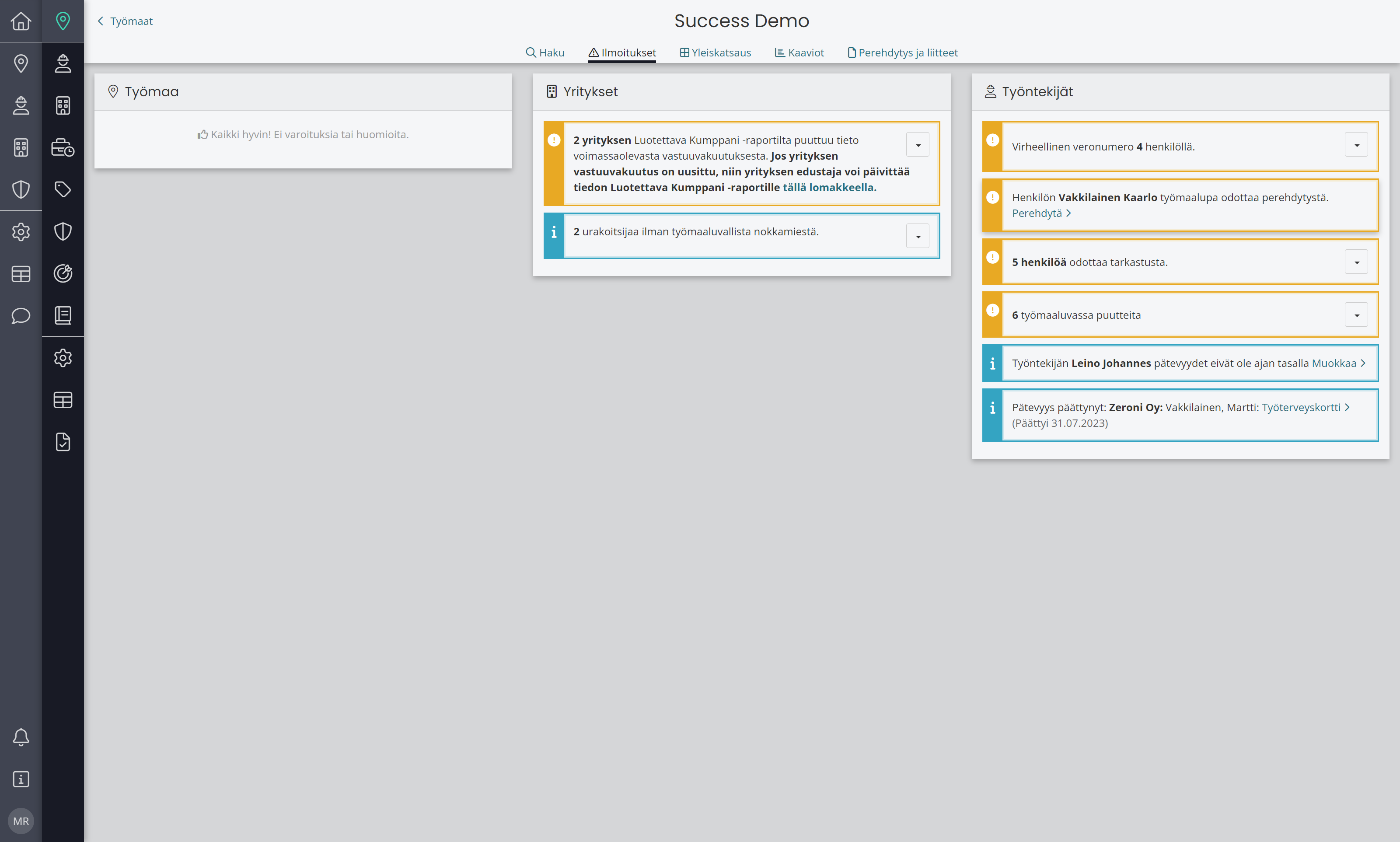Open the tällä lomakkeella link
1400x842 pixels.
829,187
